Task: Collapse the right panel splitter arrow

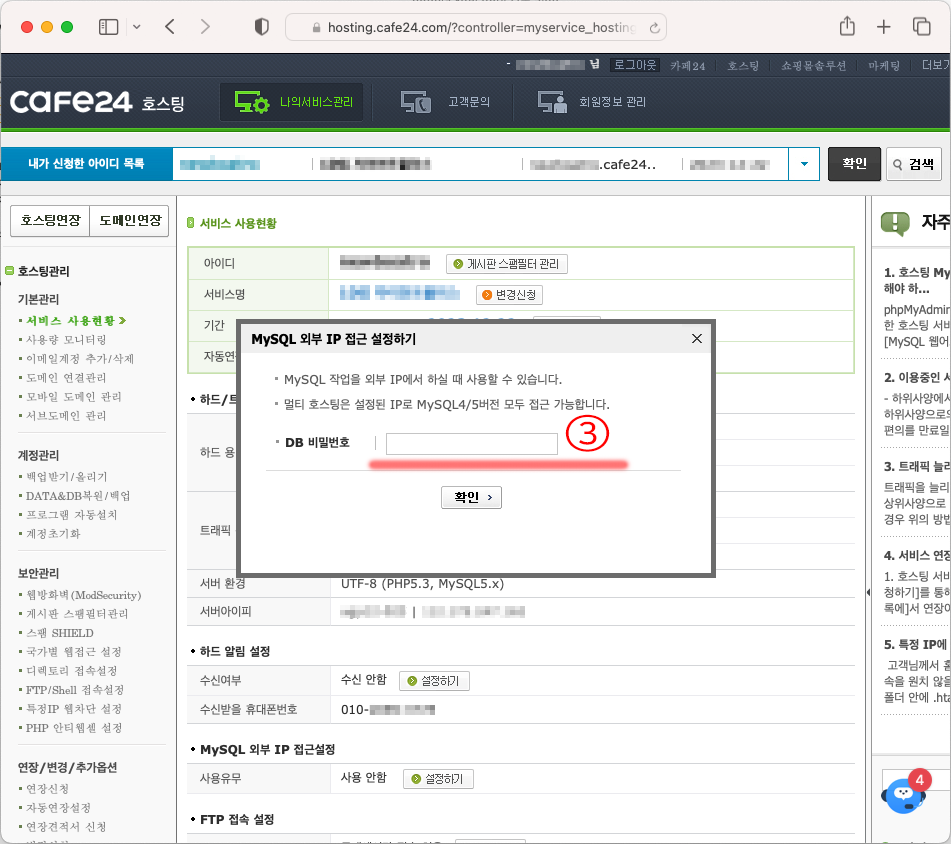Action: tap(867, 592)
